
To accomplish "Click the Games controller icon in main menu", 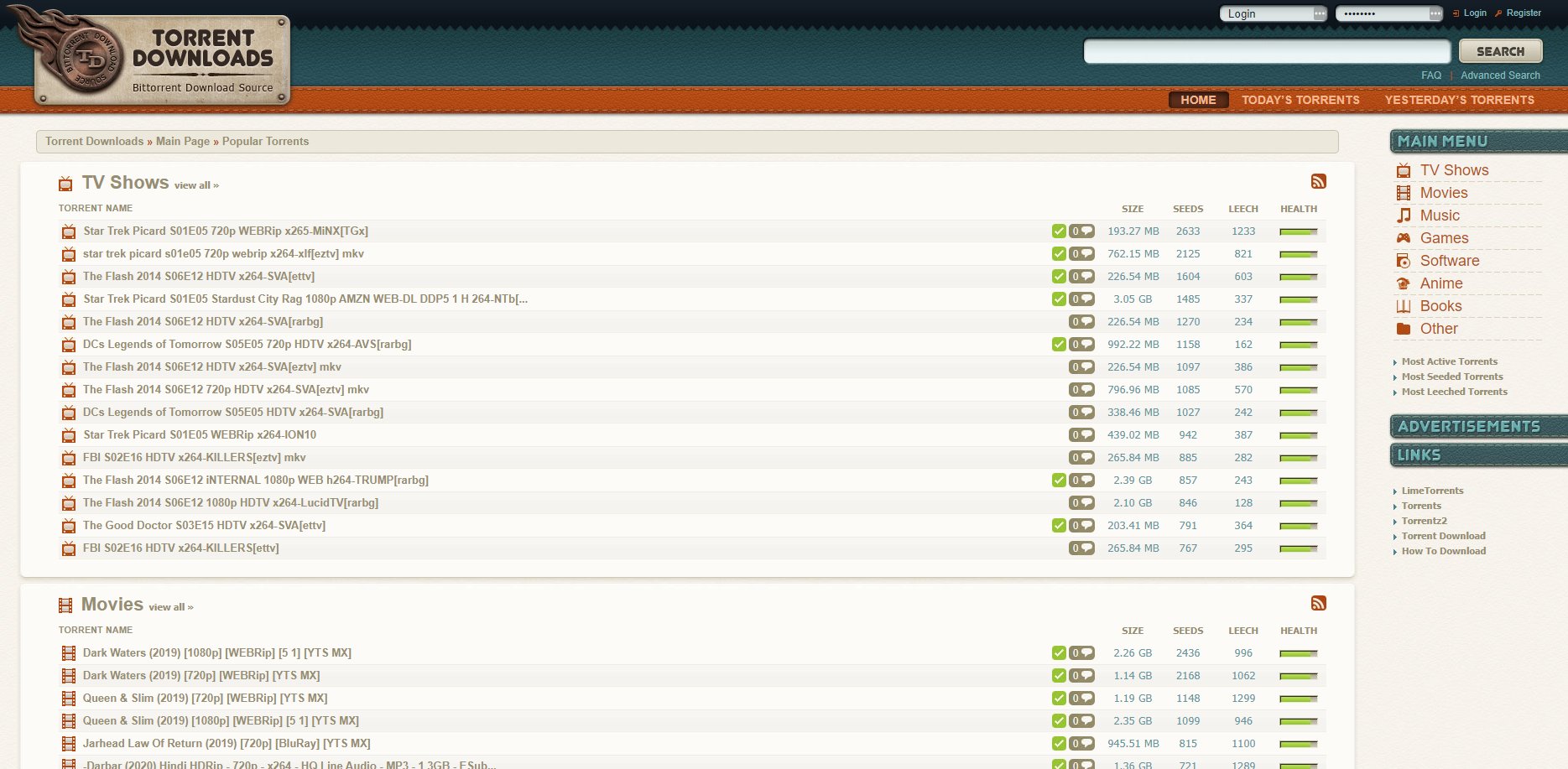I will (x=1403, y=238).
